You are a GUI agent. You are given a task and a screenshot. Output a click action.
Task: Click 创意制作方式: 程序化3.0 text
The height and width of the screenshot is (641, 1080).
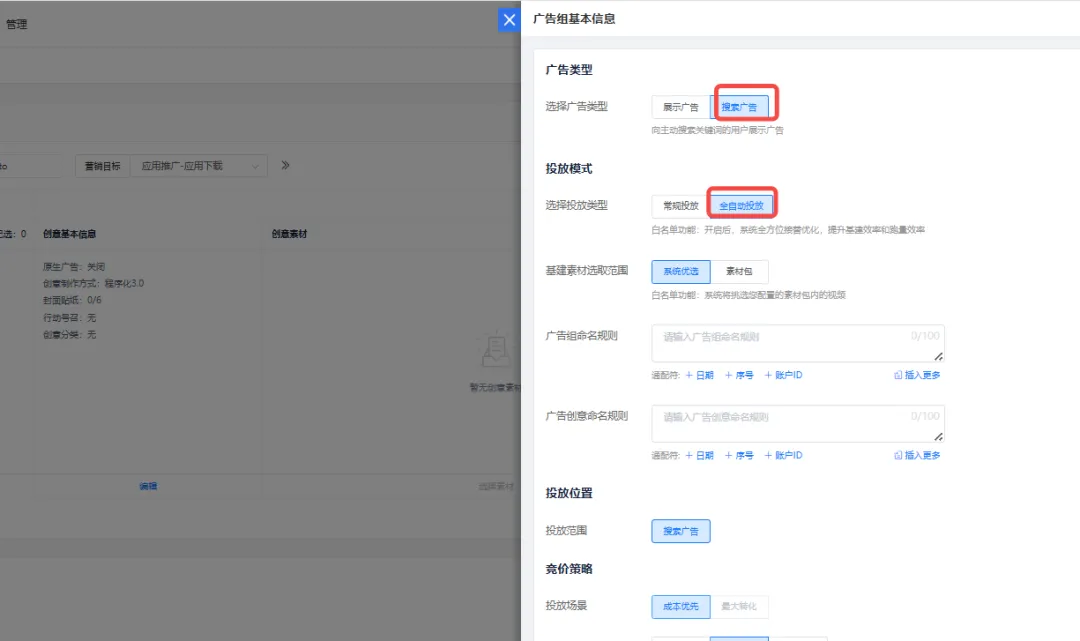click(94, 283)
